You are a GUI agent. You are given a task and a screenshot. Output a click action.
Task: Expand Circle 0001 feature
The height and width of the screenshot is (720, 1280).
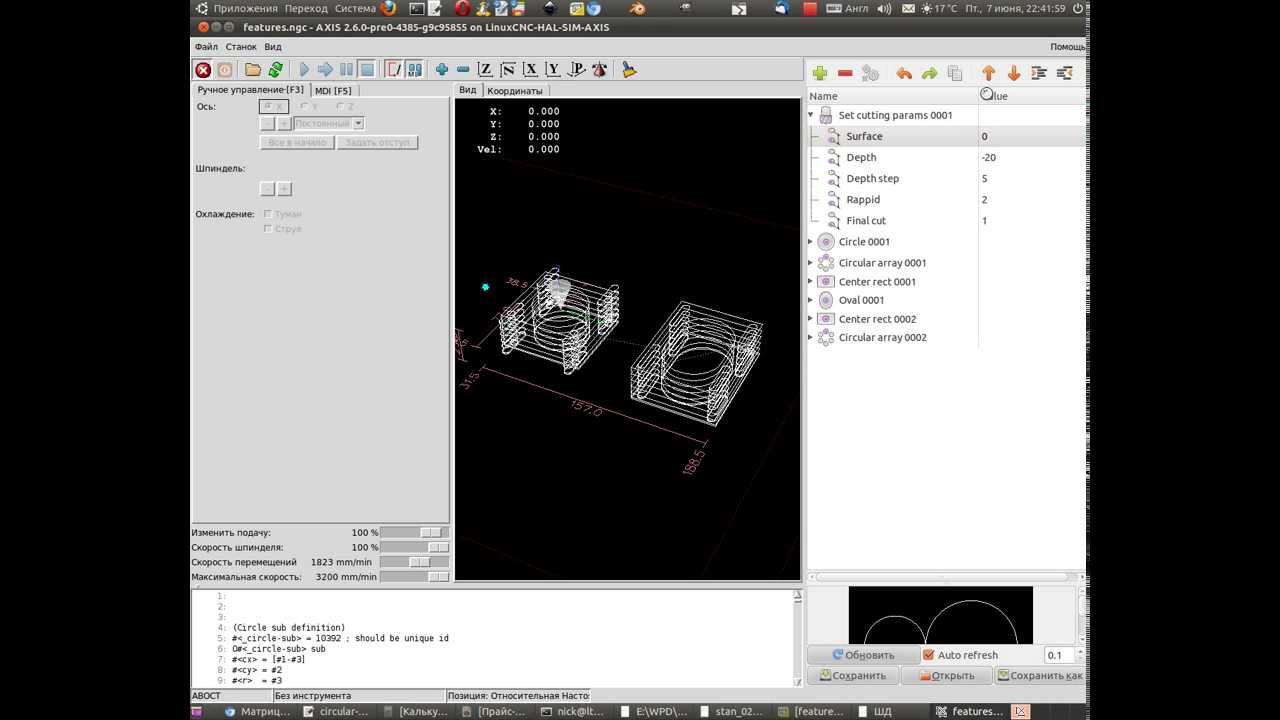click(811, 242)
